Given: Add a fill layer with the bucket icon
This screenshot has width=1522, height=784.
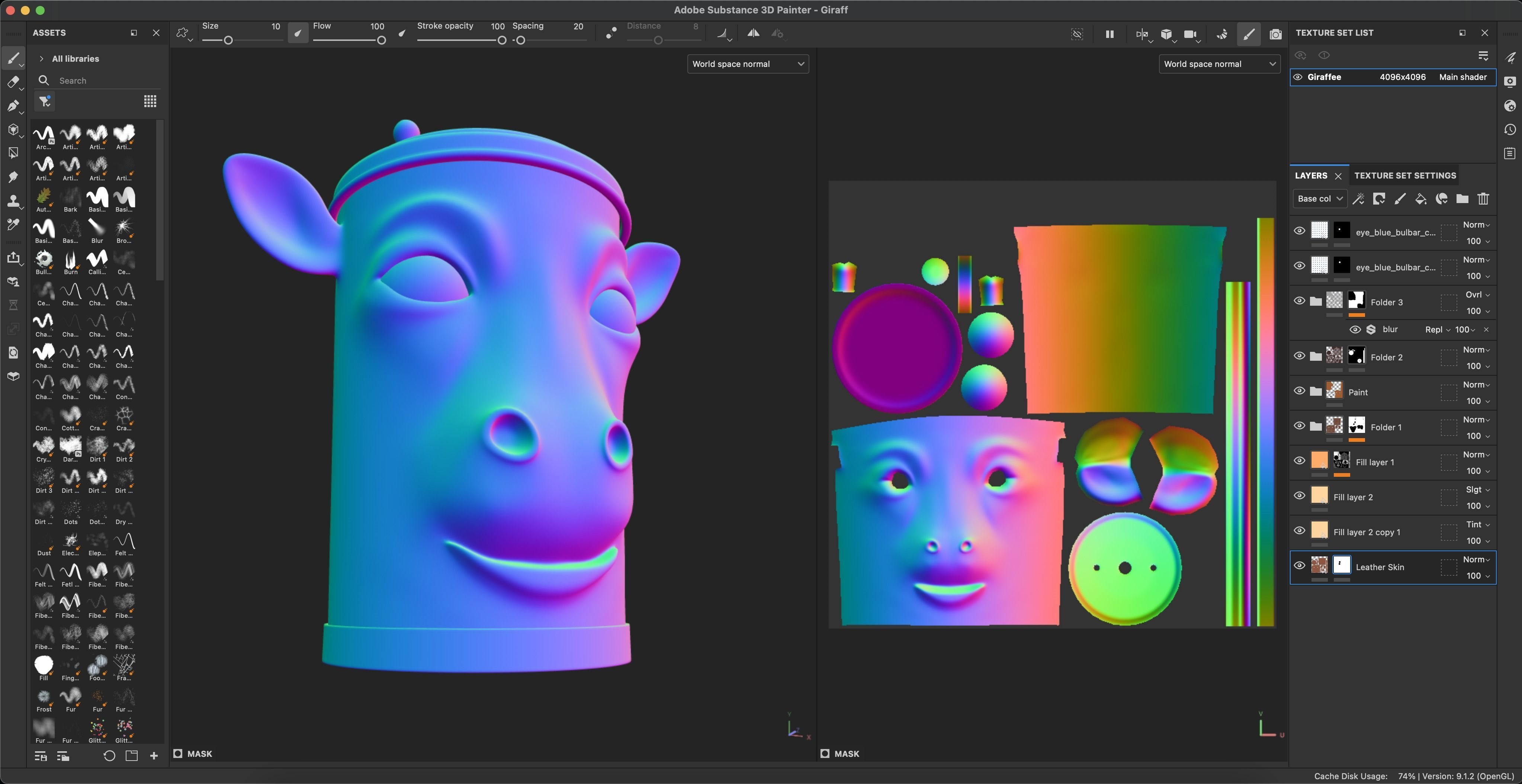Looking at the screenshot, I should point(1421,199).
